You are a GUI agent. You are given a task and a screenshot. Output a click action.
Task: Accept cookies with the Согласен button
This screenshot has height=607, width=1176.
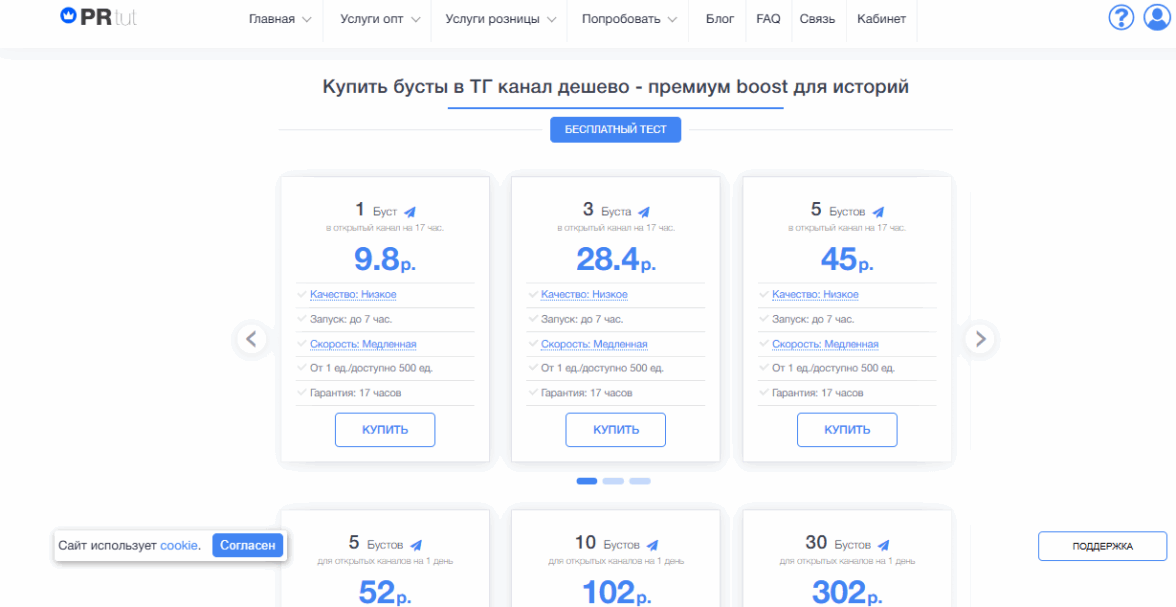[248, 545]
